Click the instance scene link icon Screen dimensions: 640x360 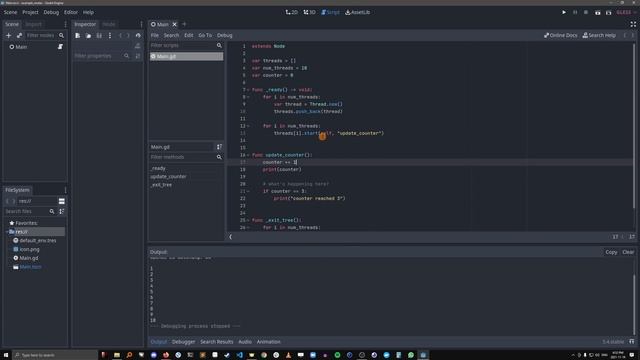click(x=19, y=36)
